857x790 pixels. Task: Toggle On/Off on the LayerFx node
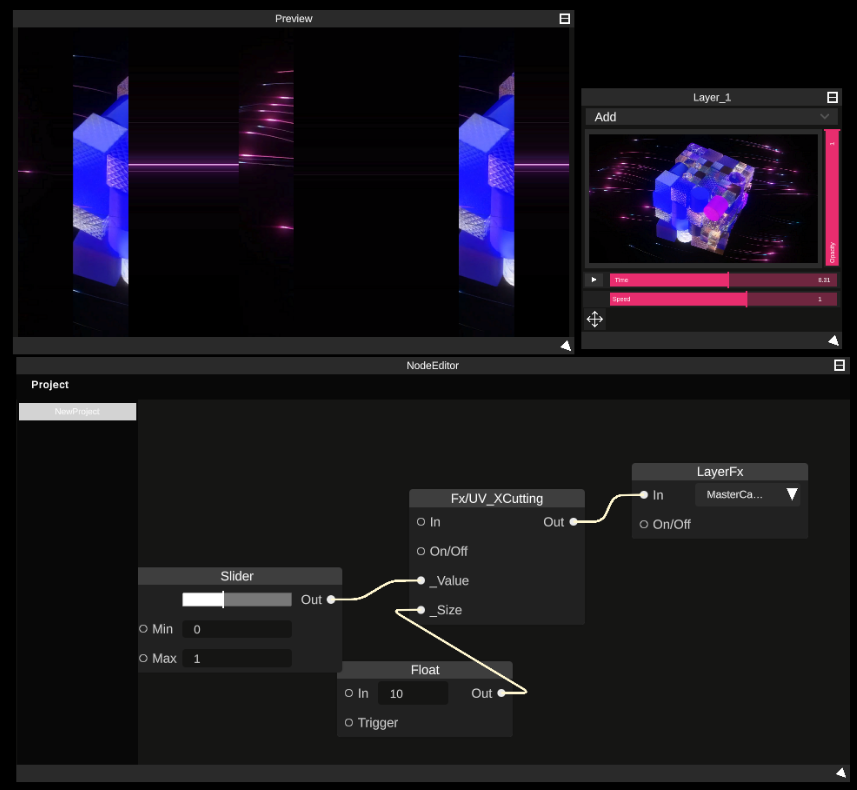[x=644, y=524]
